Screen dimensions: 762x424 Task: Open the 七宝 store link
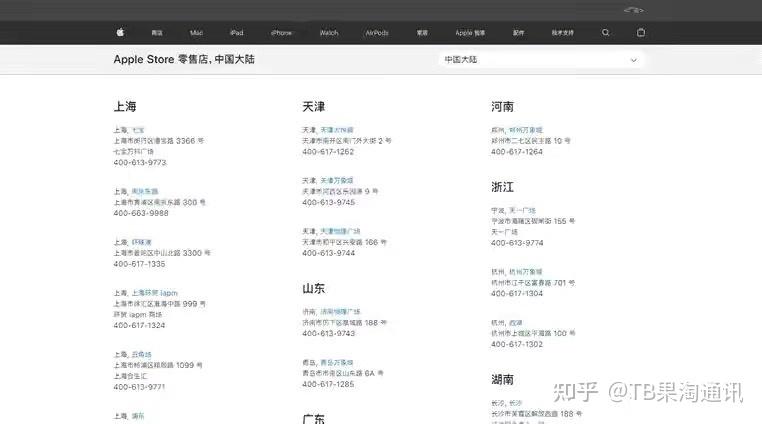(x=138, y=130)
